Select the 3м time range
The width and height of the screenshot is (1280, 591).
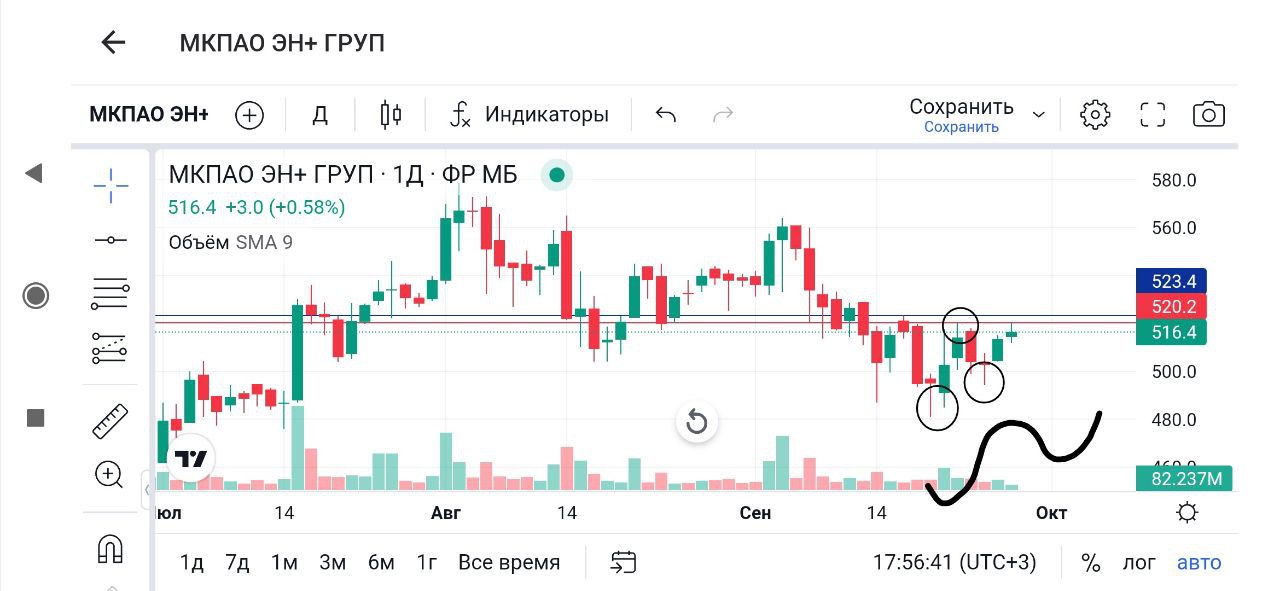coord(332,562)
